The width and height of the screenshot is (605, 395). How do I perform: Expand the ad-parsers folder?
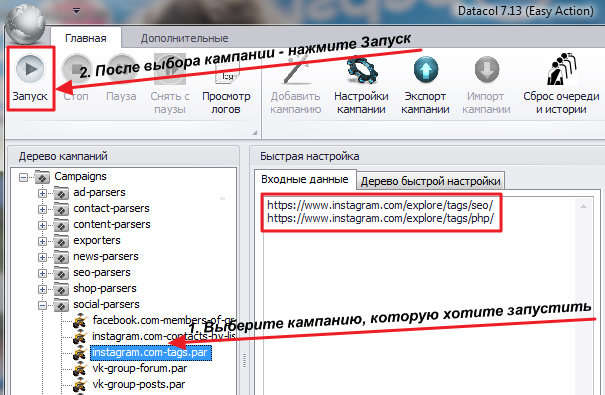point(42,193)
